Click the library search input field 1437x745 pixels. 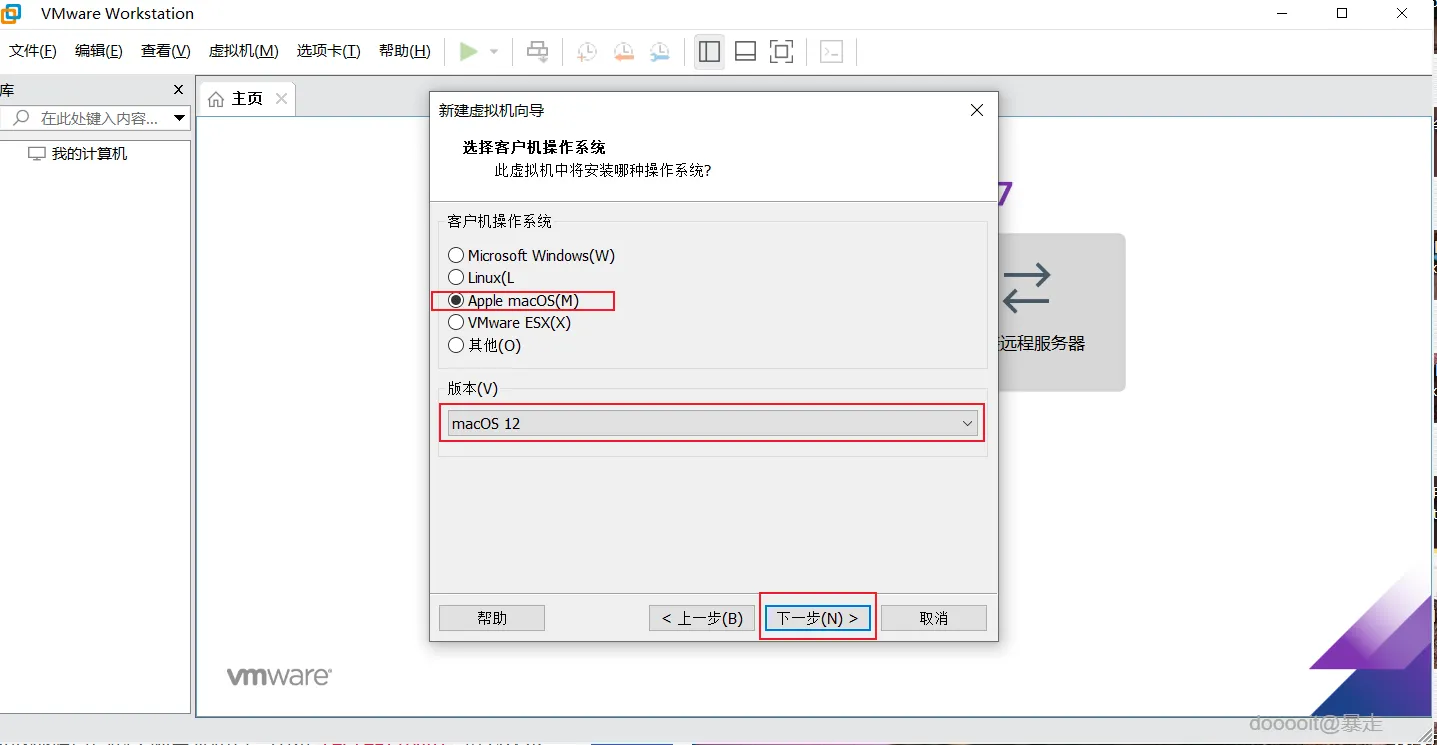[95, 118]
